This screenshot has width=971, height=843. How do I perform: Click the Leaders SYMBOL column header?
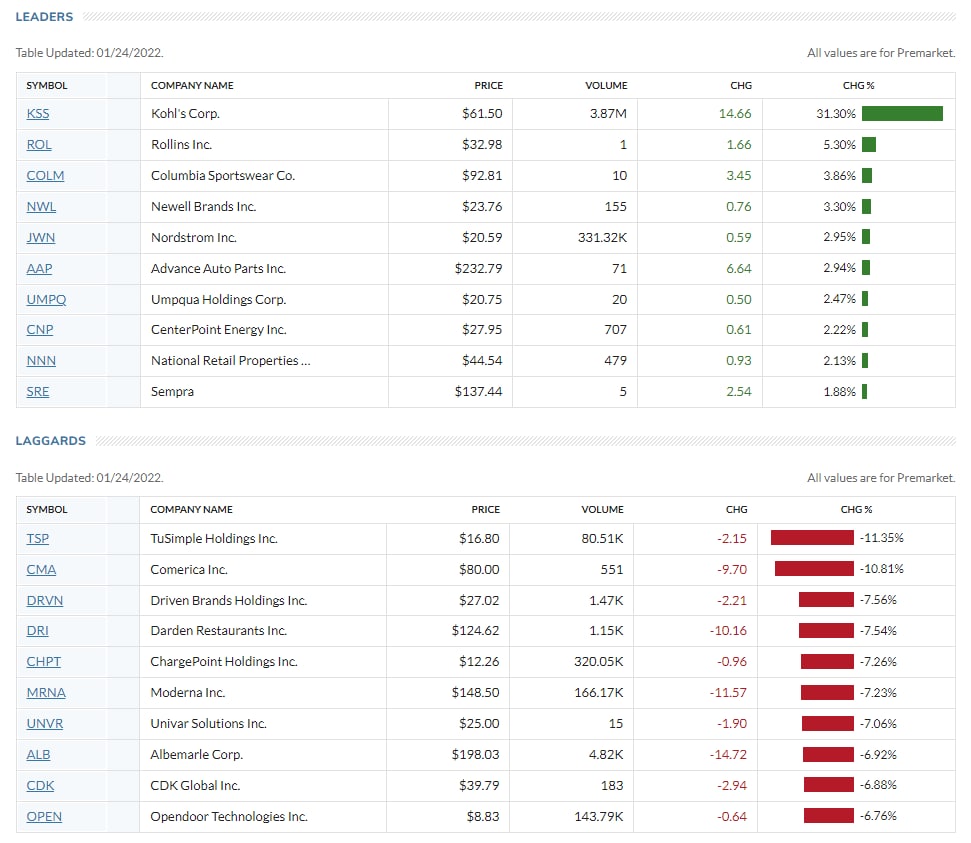tap(47, 85)
